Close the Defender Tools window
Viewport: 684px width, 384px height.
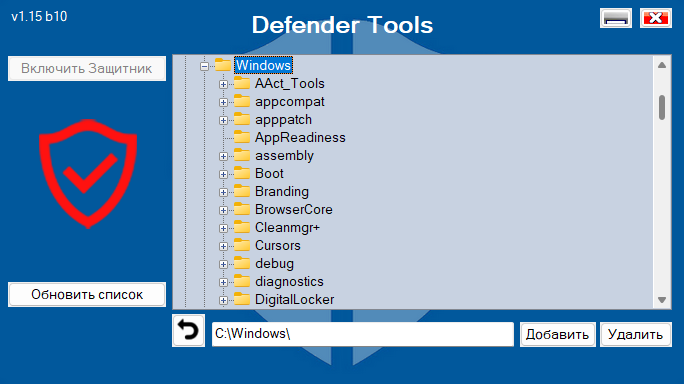pyautogui.click(x=656, y=18)
